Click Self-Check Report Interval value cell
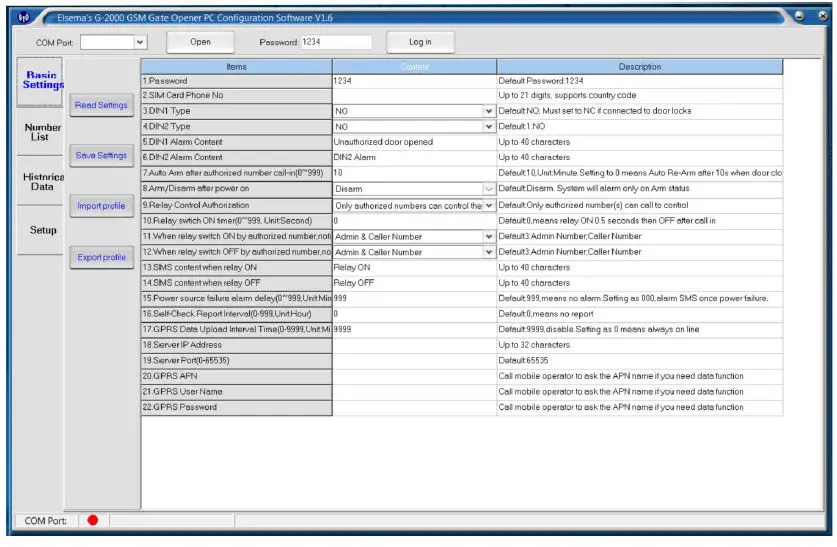This screenshot has width=837, height=547. pyautogui.click(x=414, y=314)
